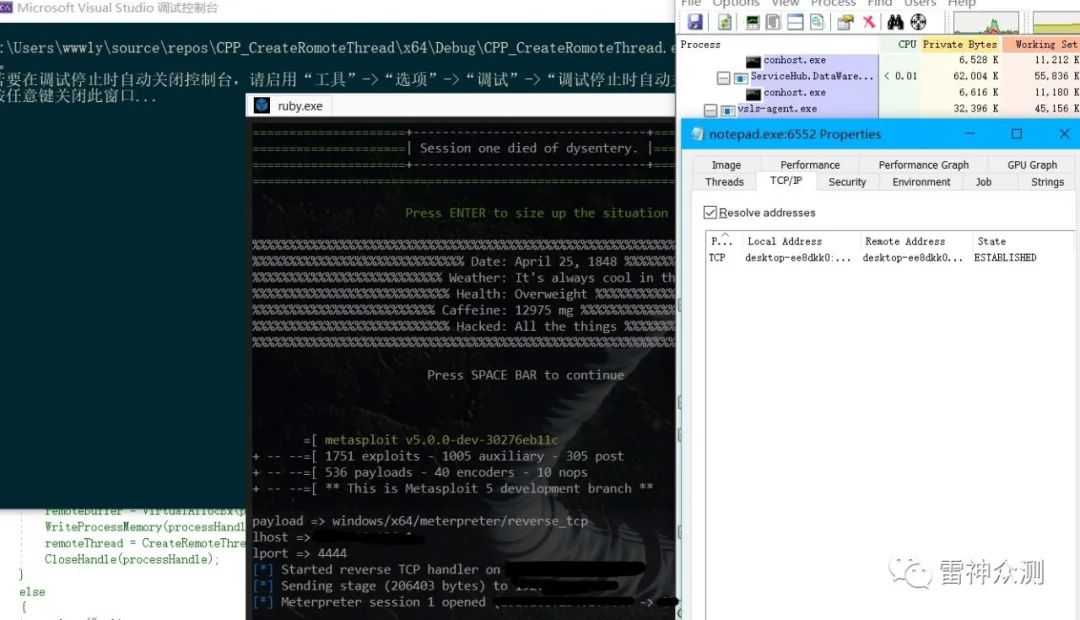
Task: Click the "Press SPACE BAR to continue" text
Action: (x=526, y=375)
